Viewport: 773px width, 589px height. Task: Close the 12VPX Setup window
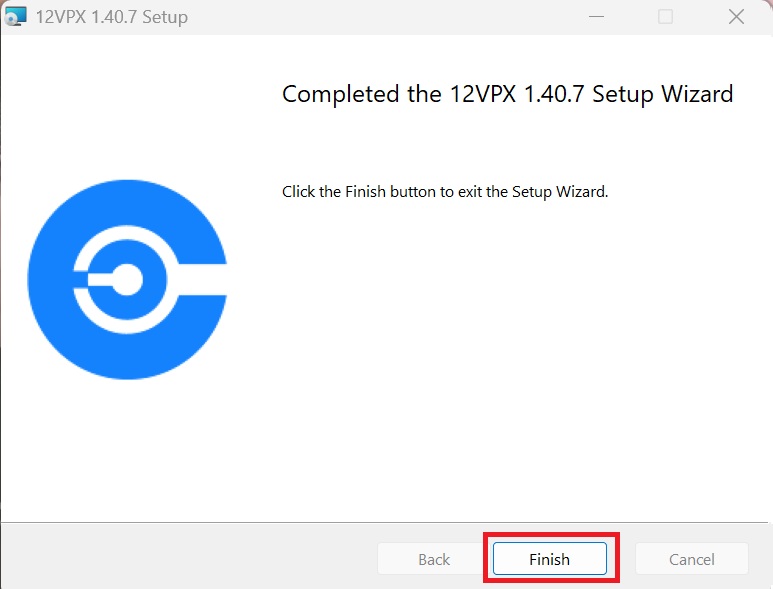pyautogui.click(x=736, y=17)
